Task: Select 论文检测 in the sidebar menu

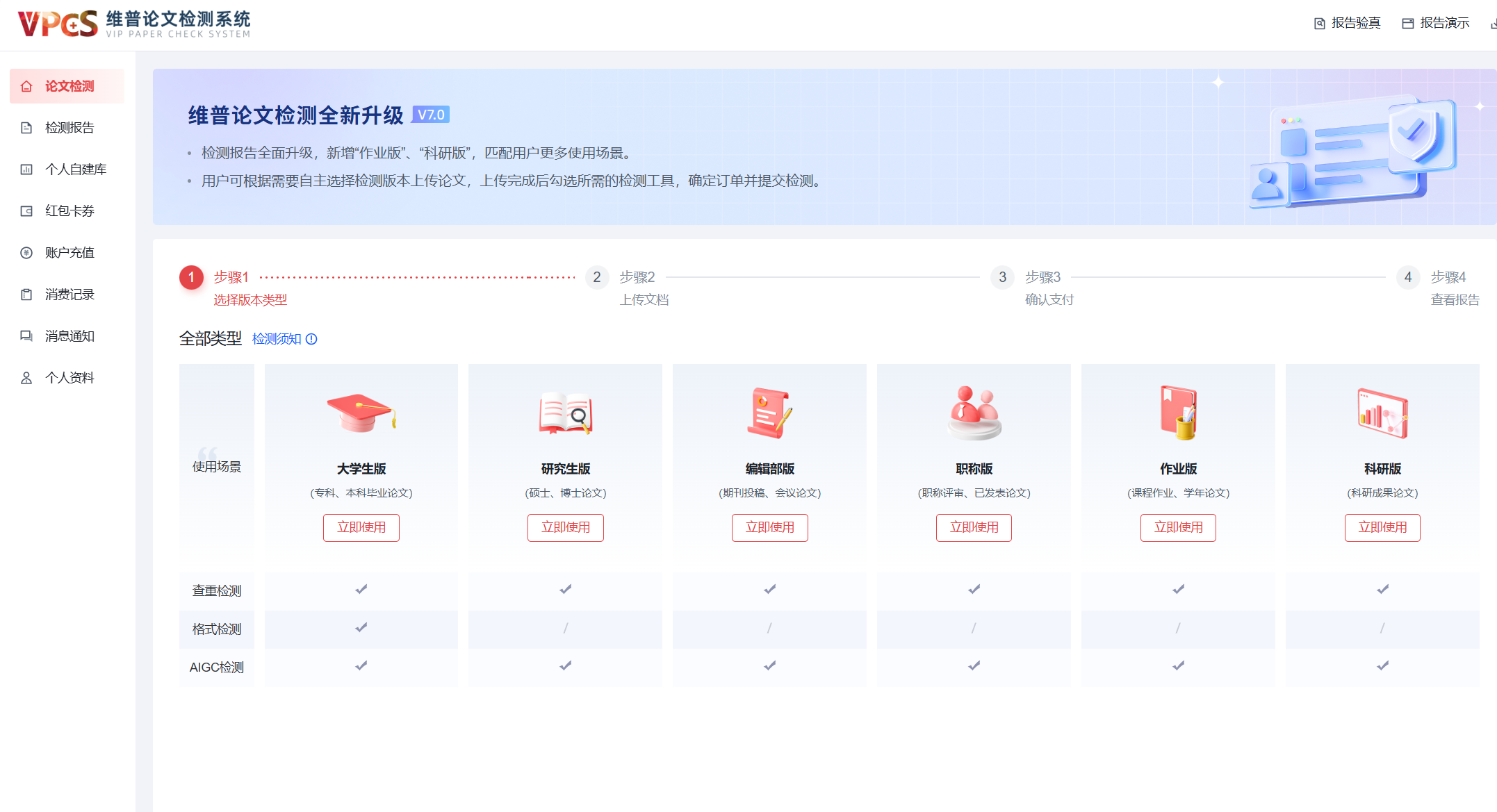Action: 66,85
